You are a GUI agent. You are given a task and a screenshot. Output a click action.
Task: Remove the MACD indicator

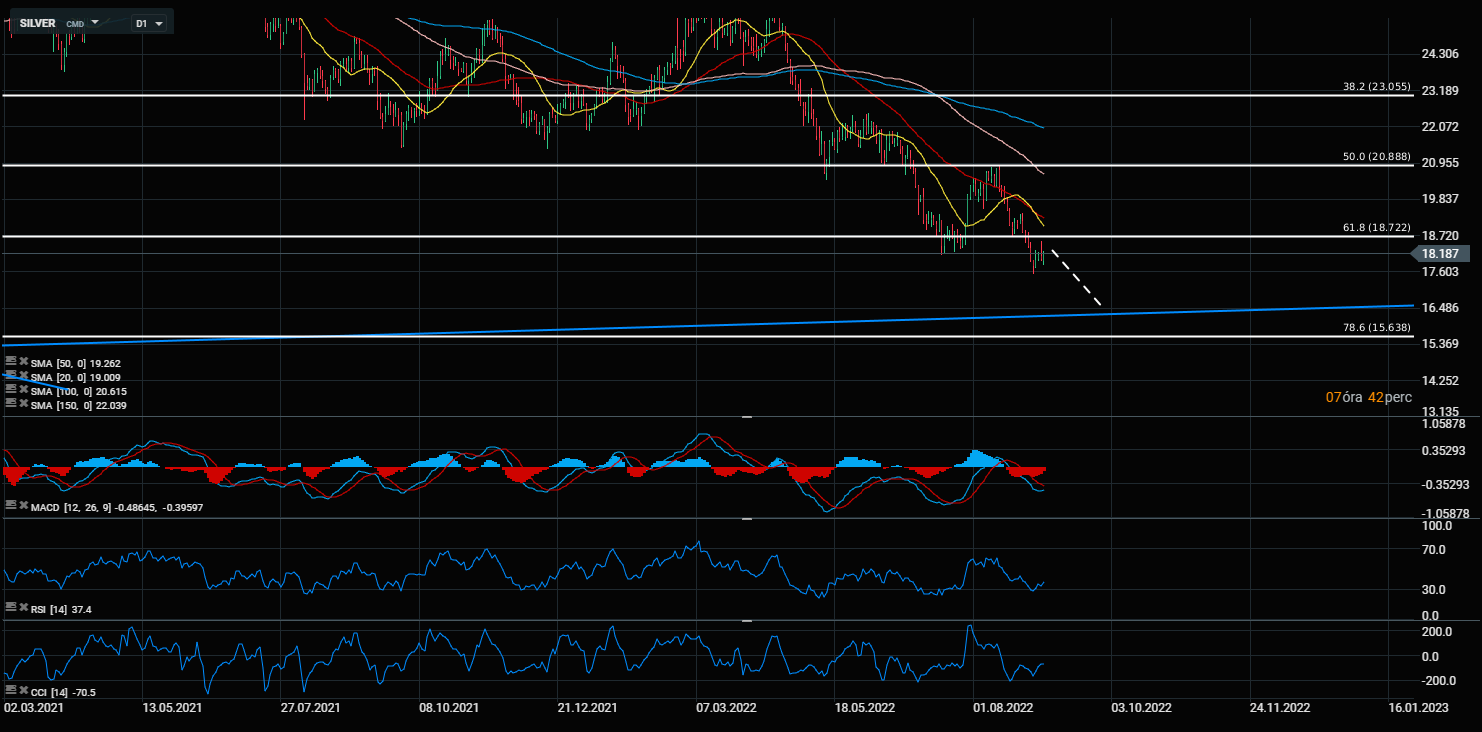coord(23,506)
